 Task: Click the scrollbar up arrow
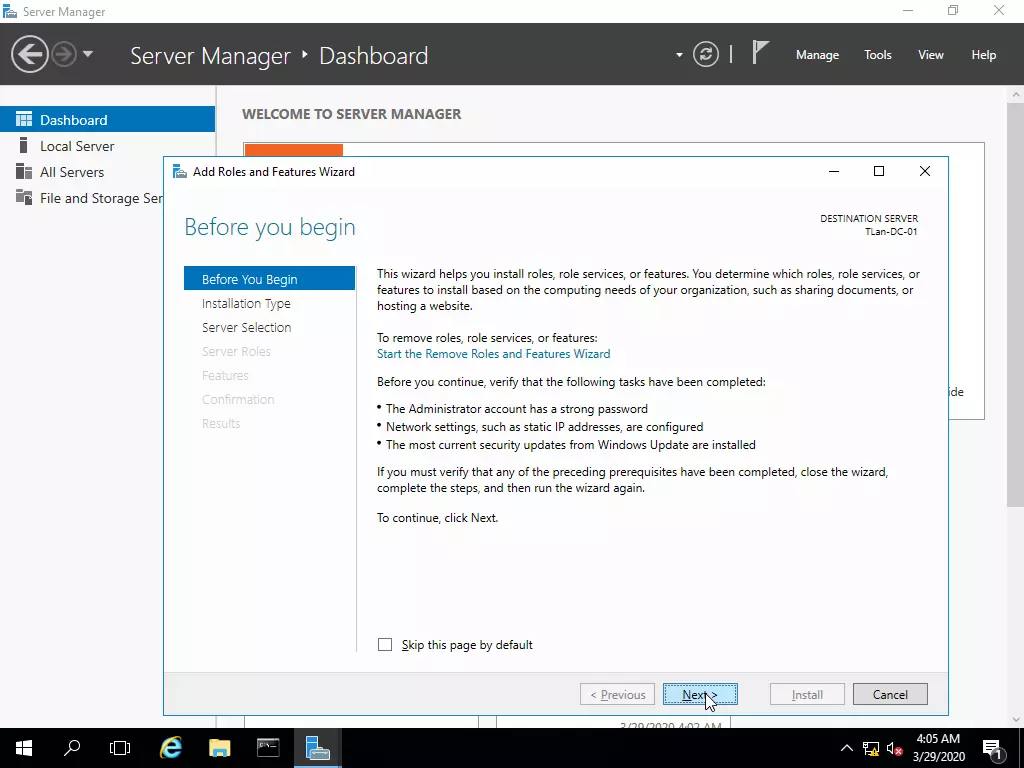pos(1016,94)
